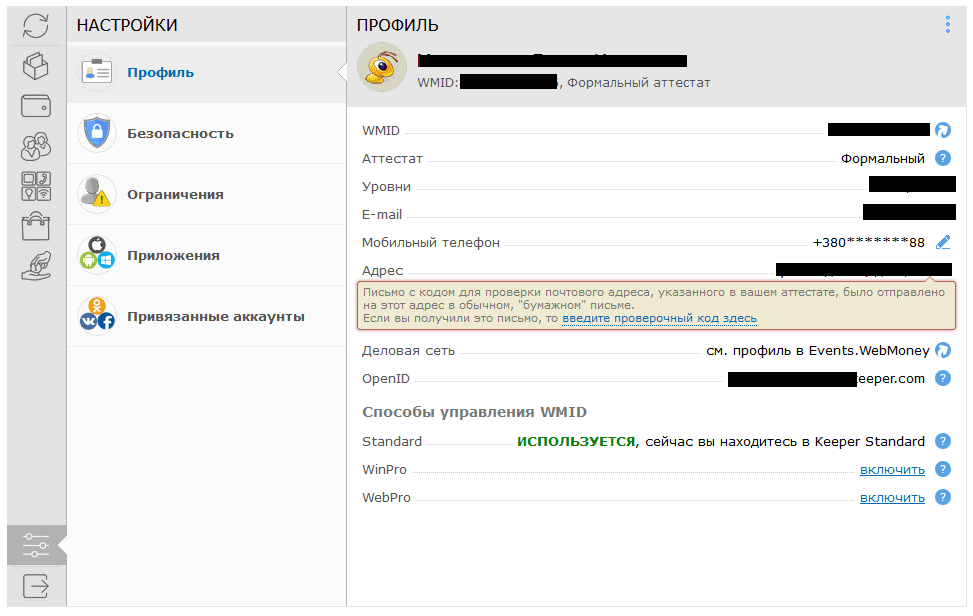This screenshot has width=973, height=616.
Task: Click the logout icon at the sidebar bottom
Action: (36, 585)
